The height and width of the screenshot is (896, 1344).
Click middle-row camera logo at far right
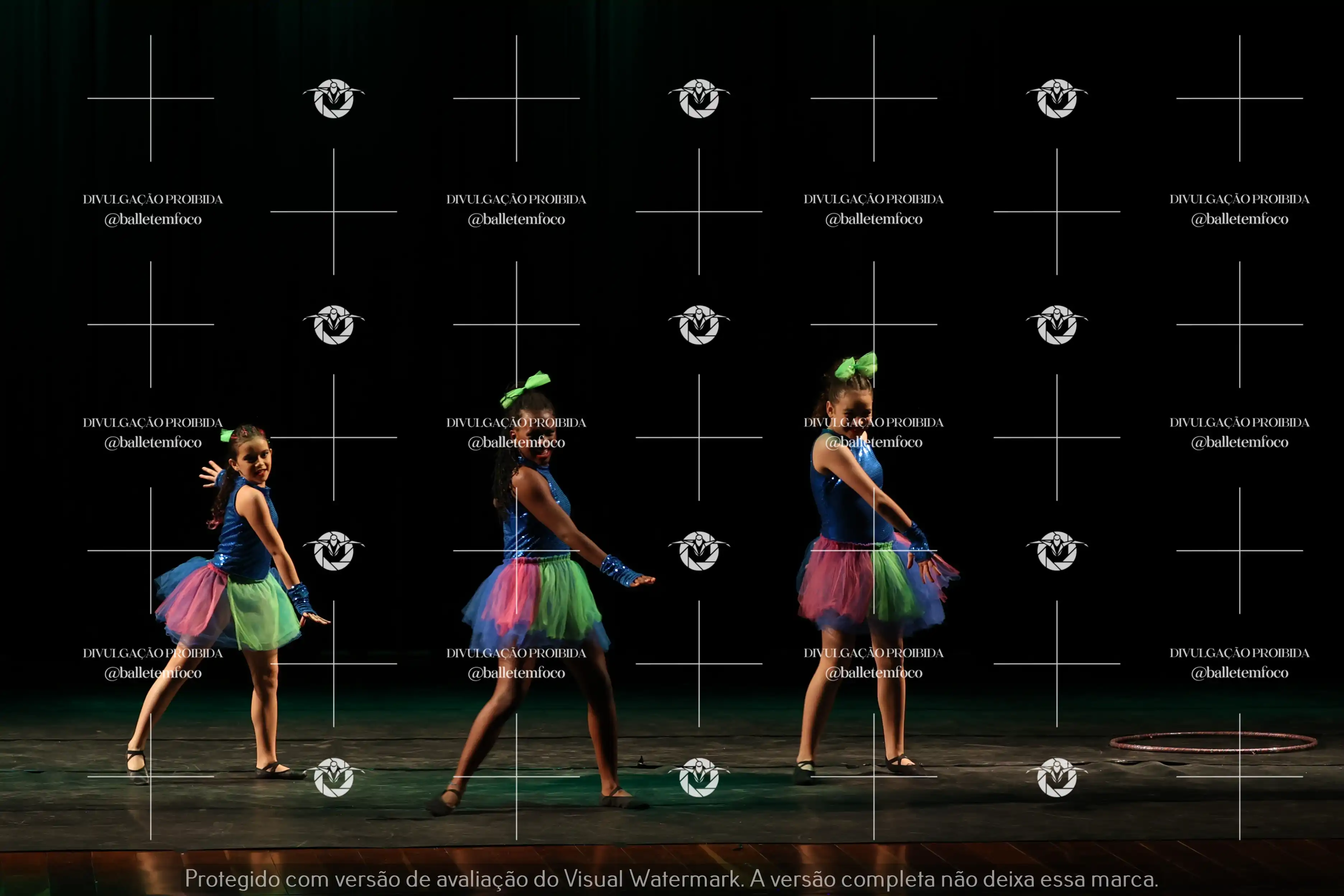pos(1056,325)
